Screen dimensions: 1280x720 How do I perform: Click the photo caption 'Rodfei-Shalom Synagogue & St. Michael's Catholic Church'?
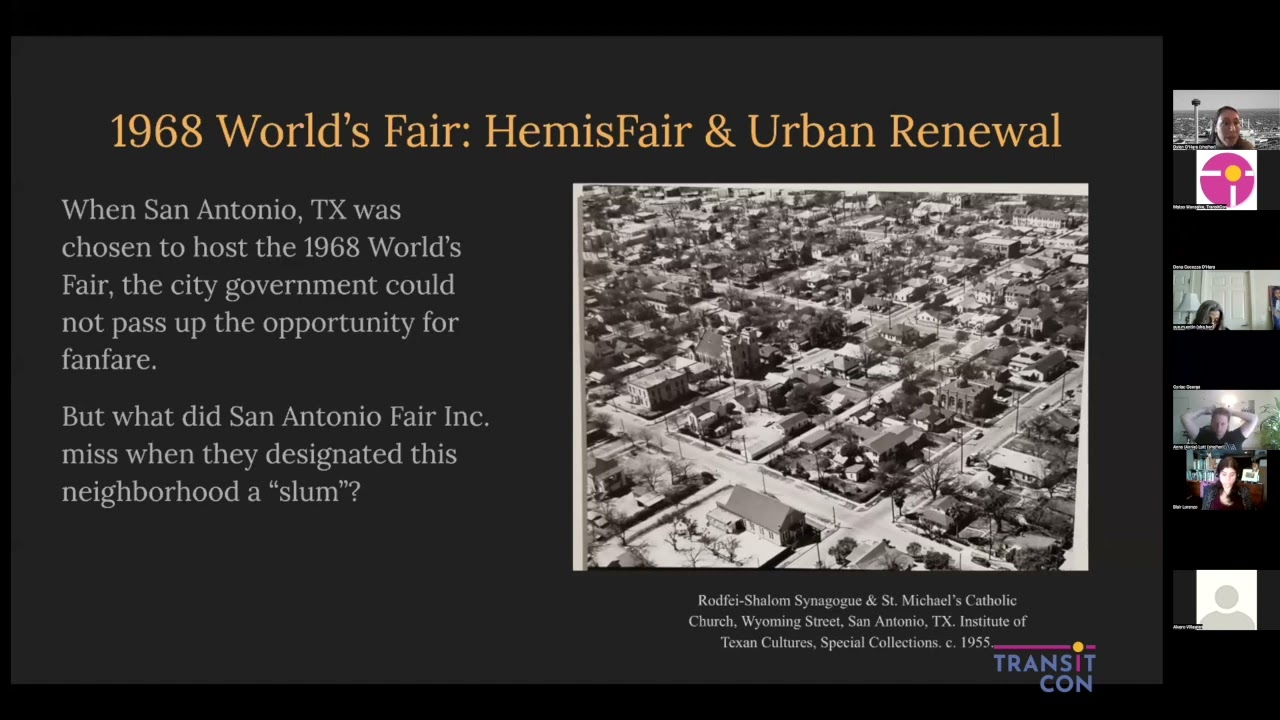857,621
